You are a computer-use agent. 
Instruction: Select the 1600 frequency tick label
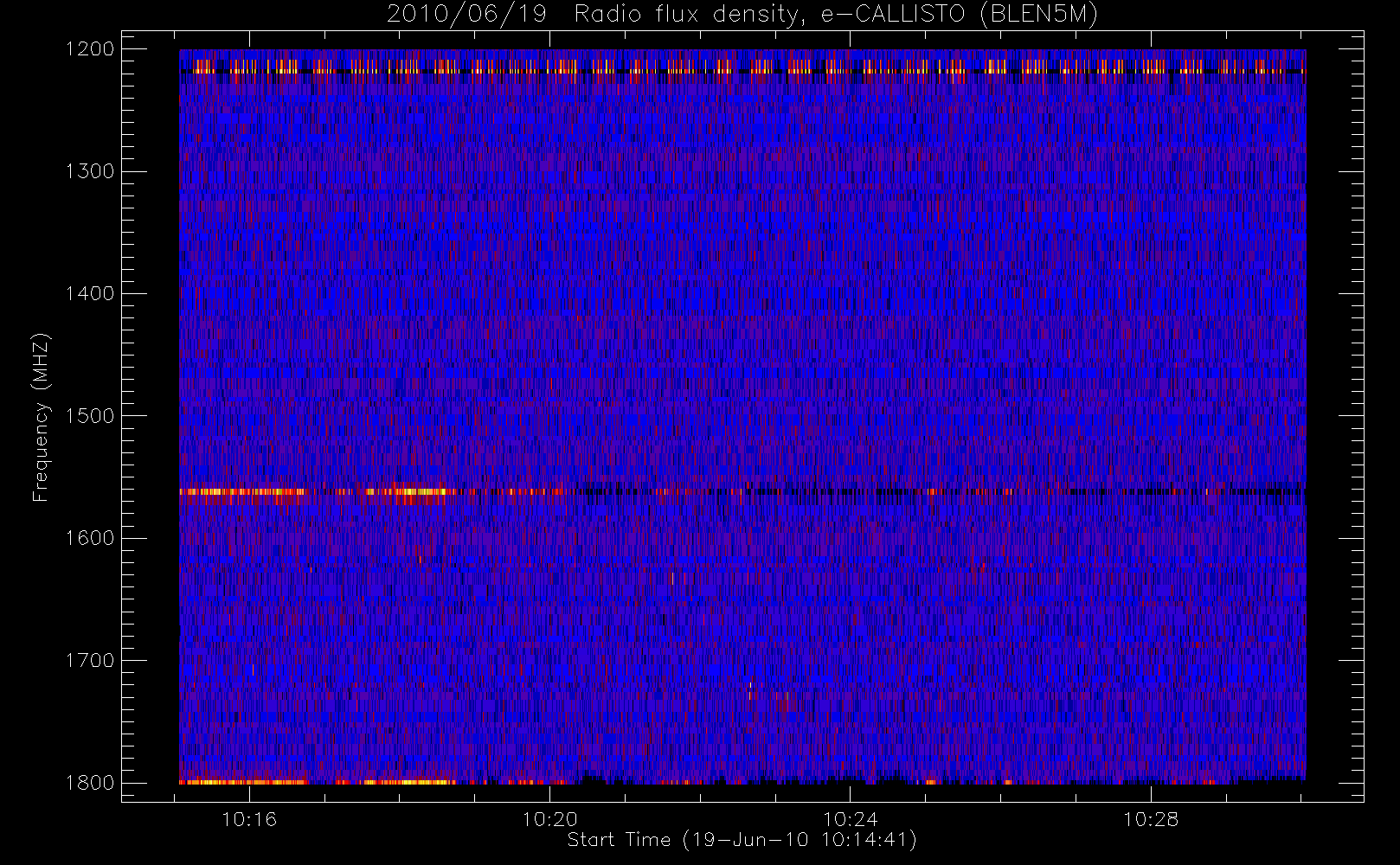(x=90, y=538)
